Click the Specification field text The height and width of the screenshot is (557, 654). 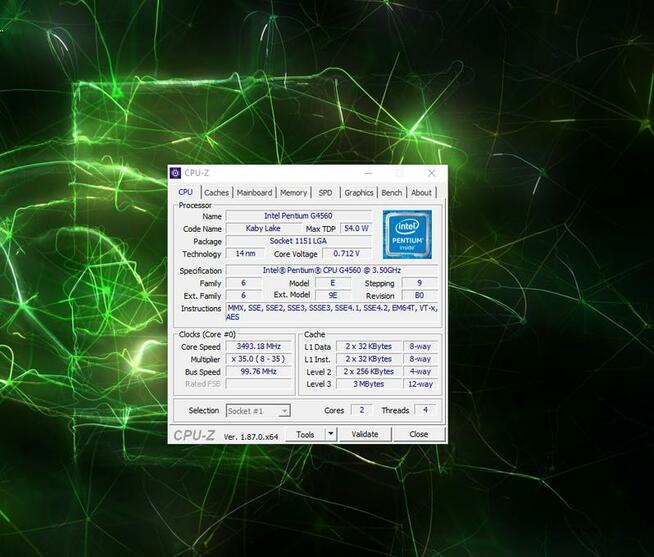332,270
